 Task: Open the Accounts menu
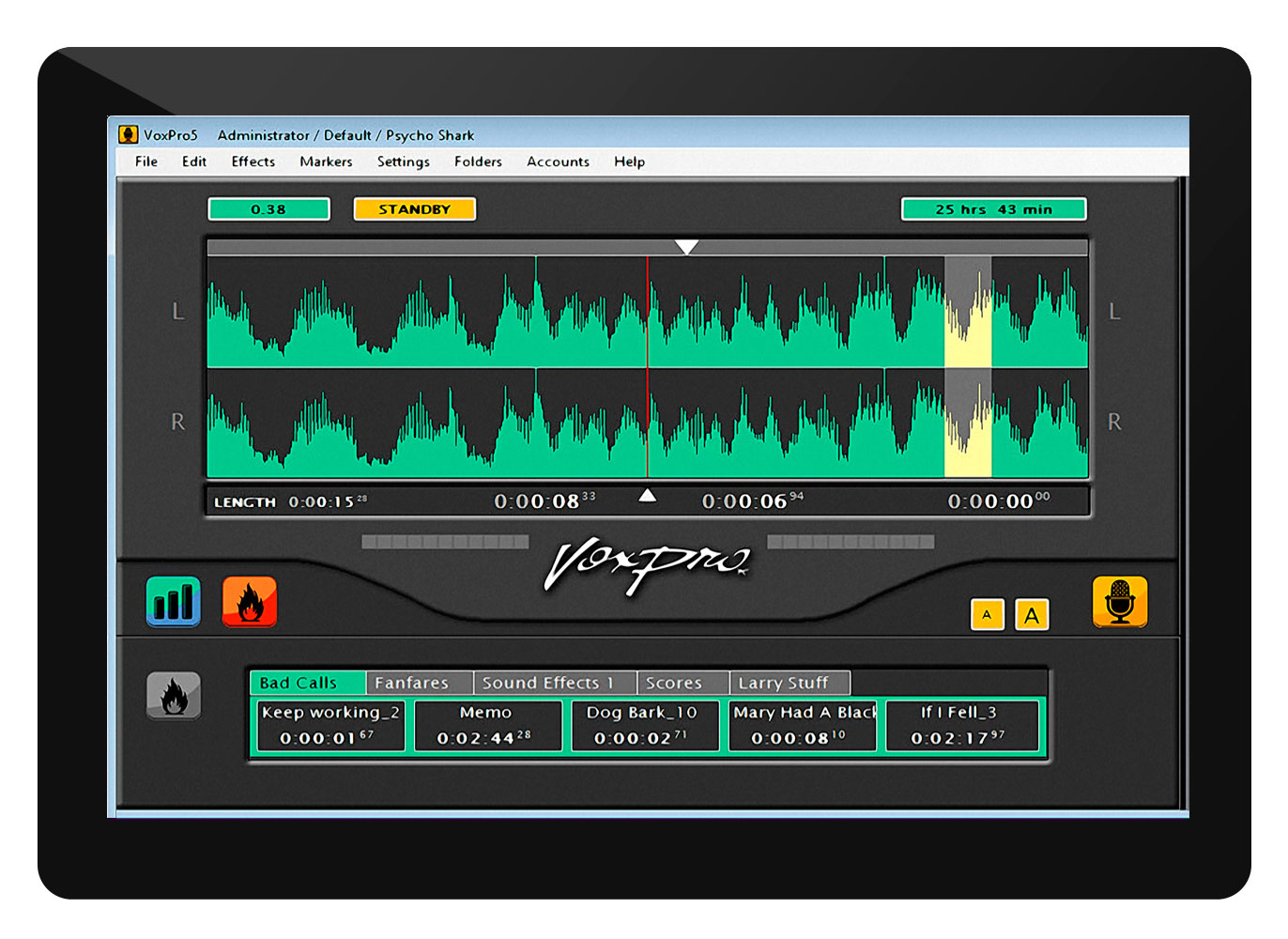[x=558, y=162]
